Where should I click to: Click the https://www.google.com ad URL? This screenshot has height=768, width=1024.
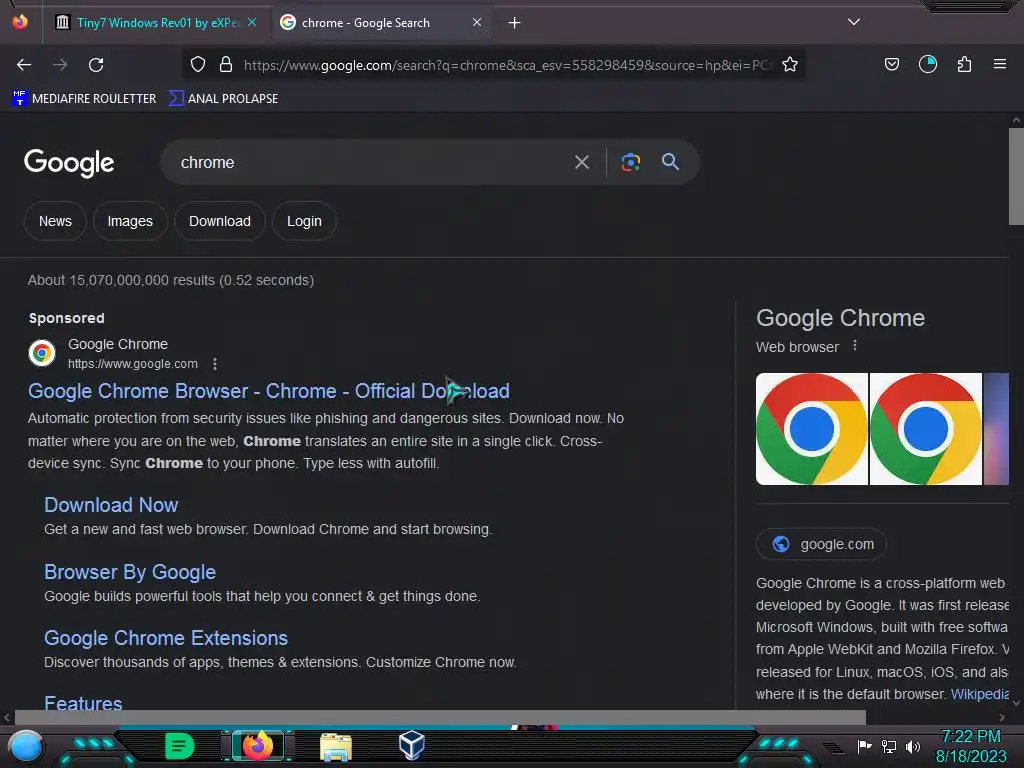click(133, 364)
